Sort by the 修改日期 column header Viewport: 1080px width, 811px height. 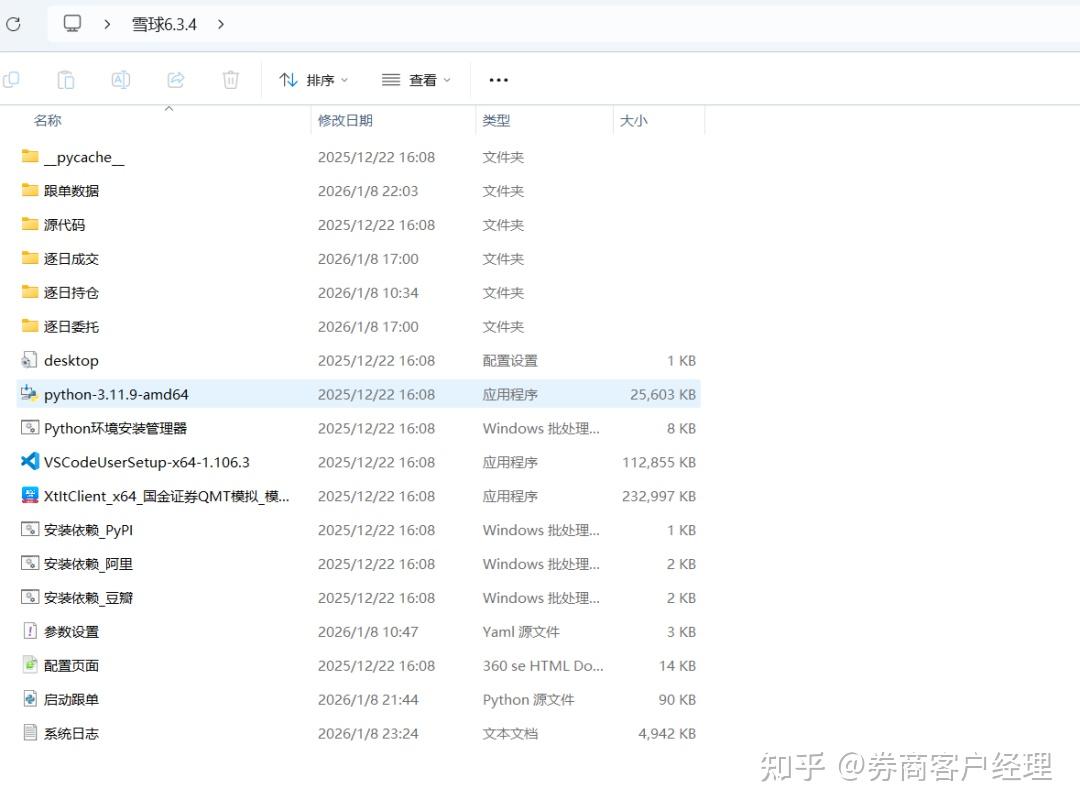coord(345,121)
